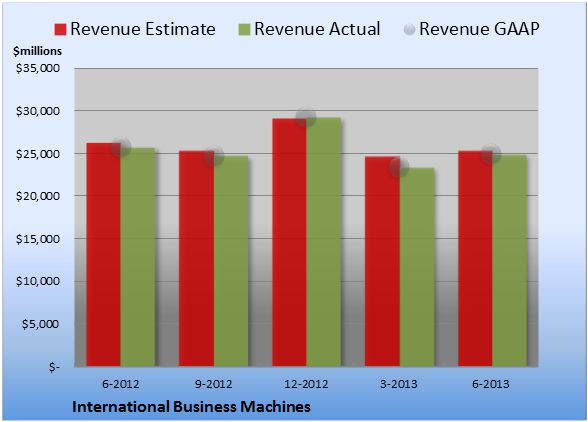
Task: Select the red estimate bar for 3-2013
Action: click(382, 261)
